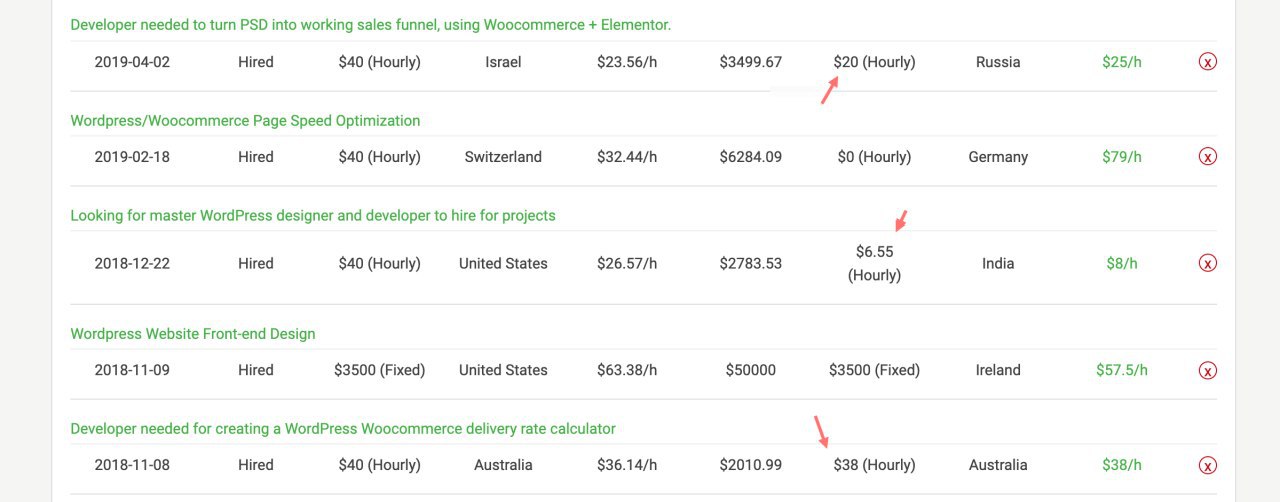Viewport: 1280px width, 502px height.
Task: Click the green $79/h rate
Action: 1122,157
